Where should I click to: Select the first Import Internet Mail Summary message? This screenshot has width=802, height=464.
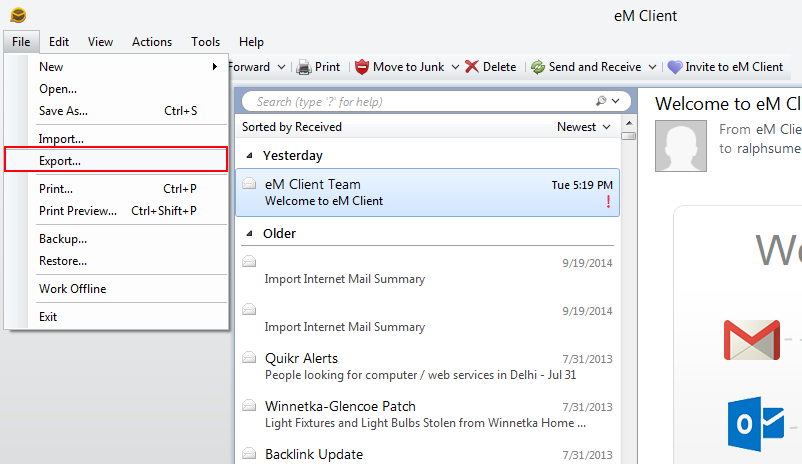coord(428,271)
